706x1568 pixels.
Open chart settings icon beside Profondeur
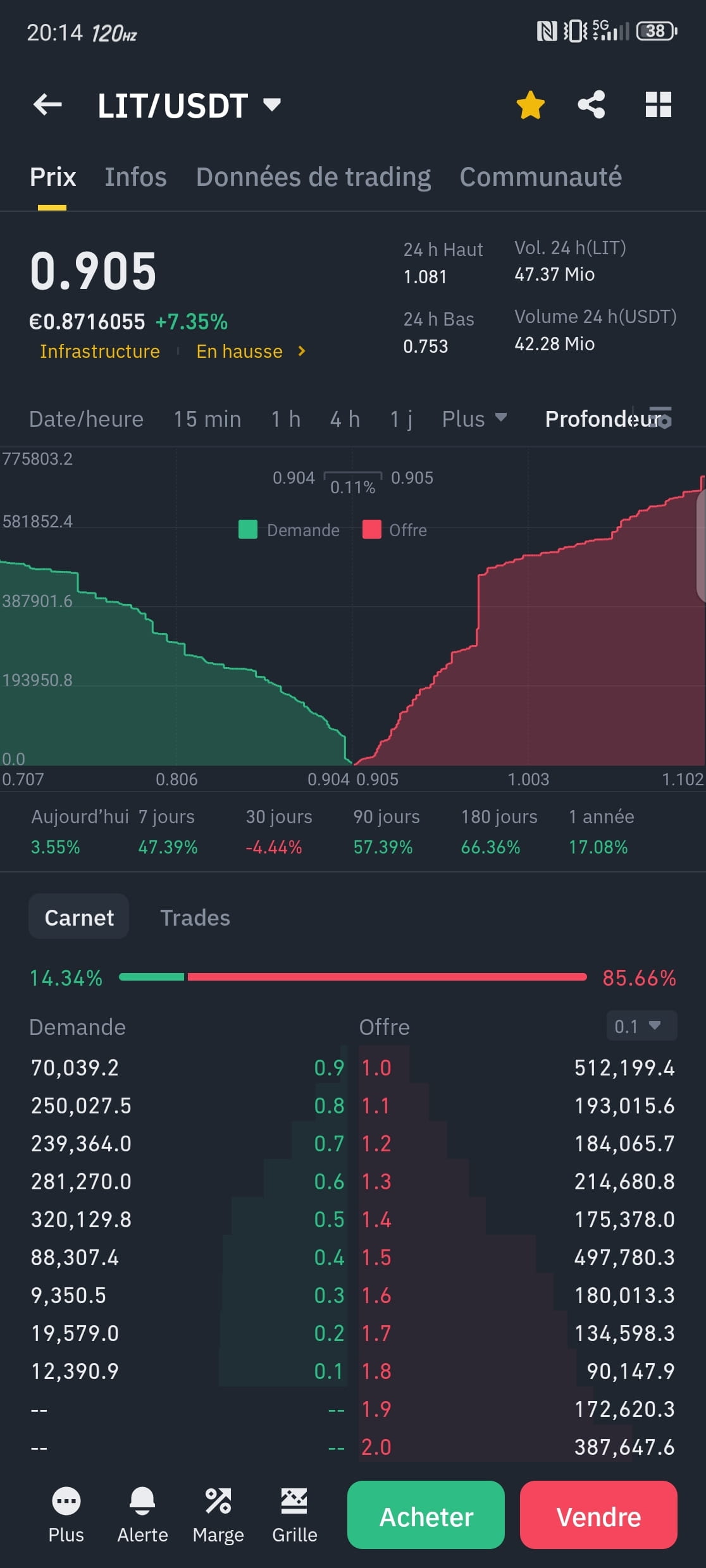[x=660, y=419]
